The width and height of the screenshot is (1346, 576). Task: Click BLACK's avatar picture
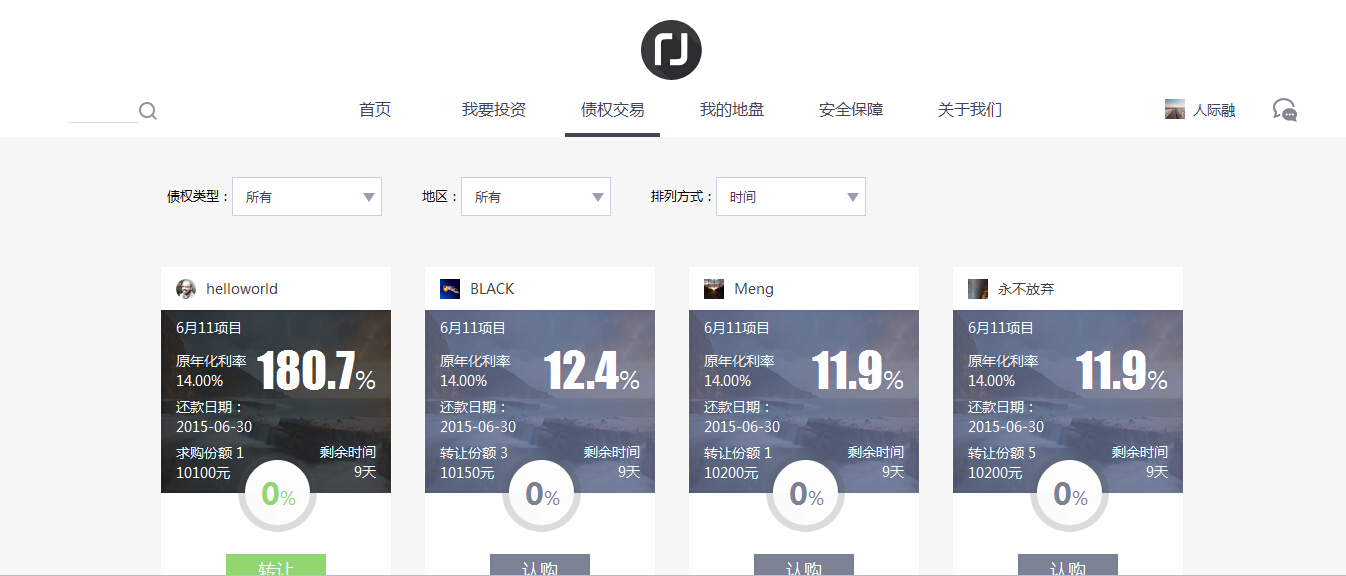tap(450, 289)
